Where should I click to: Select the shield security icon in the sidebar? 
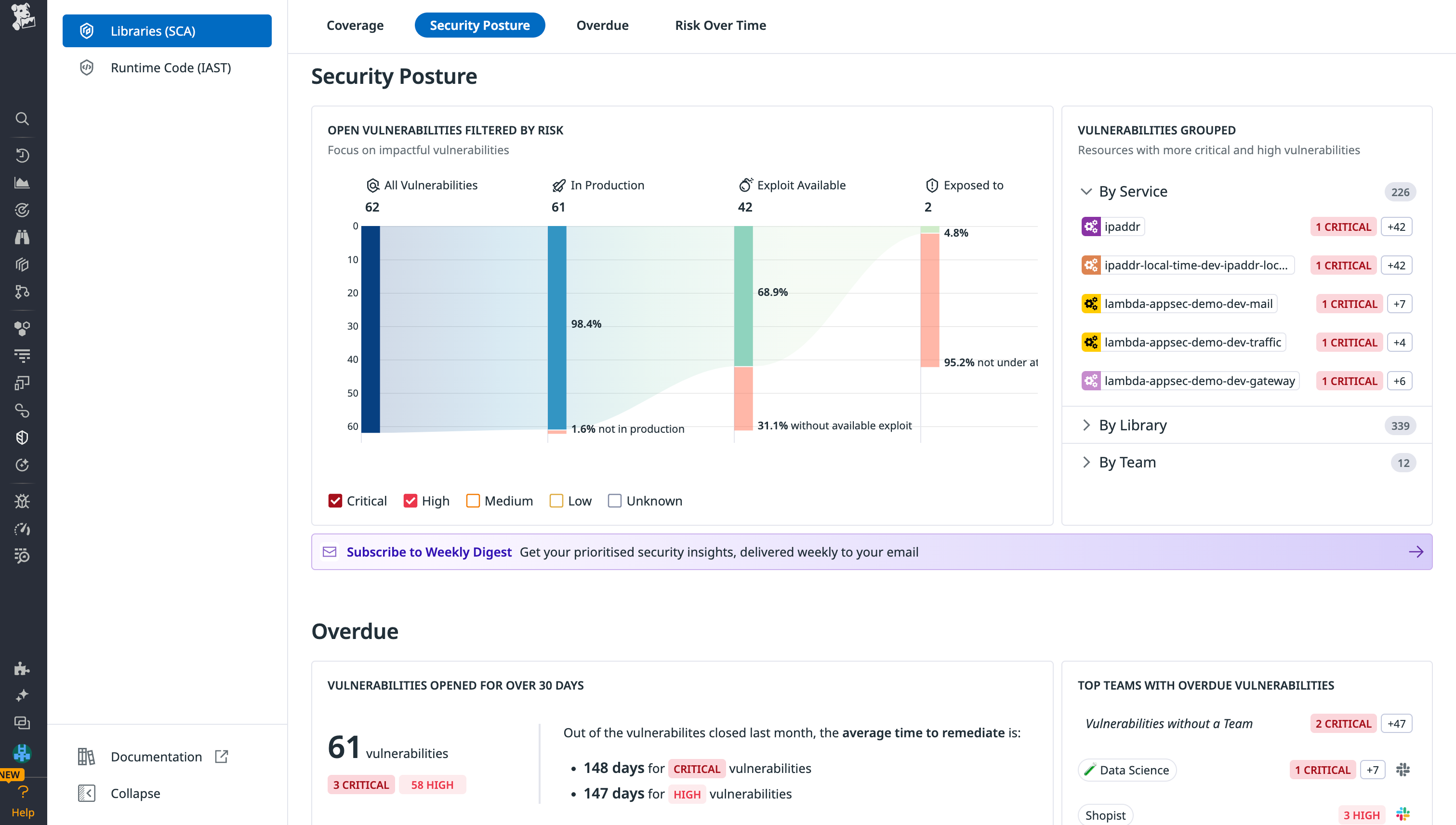click(x=23, y=437)
